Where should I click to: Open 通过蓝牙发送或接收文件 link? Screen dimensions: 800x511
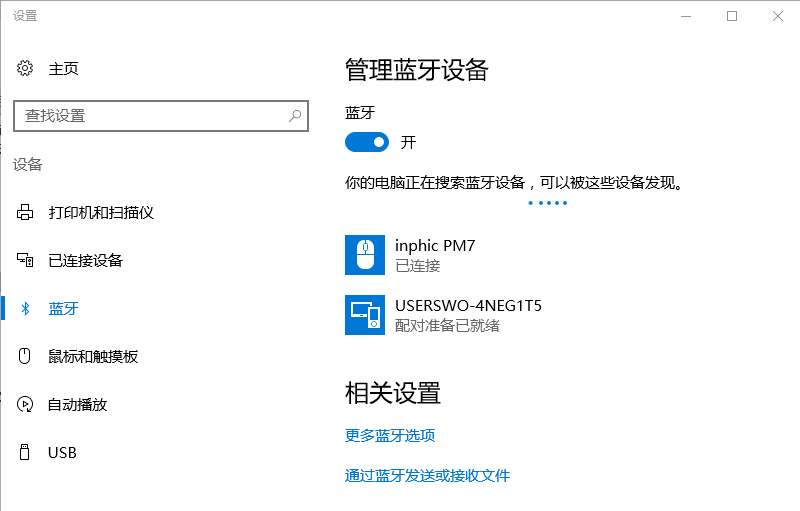[x=428, y=476]
